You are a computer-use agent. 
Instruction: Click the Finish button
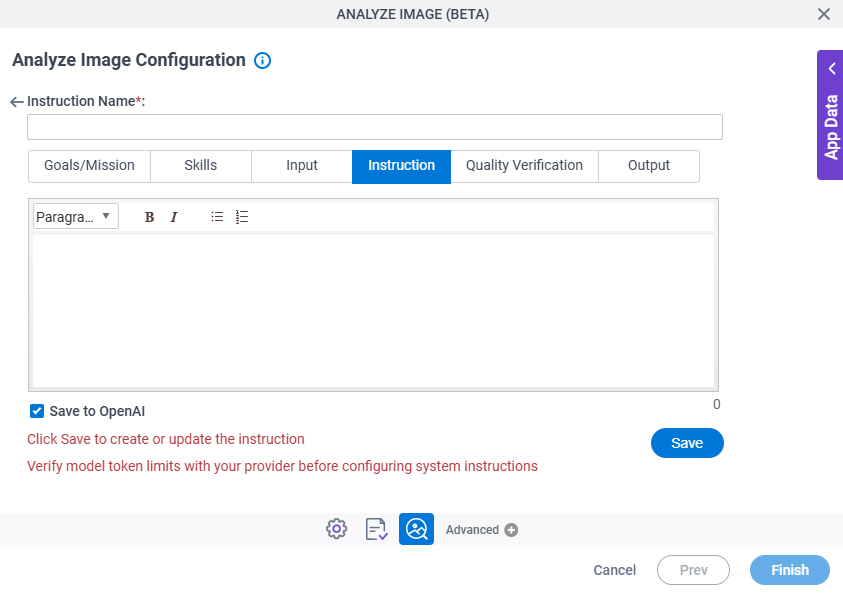point(790,570)
